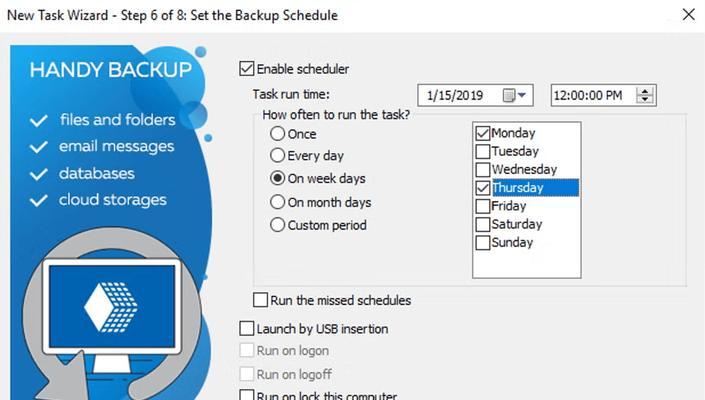Viewport: 705px width, 400px height.
Task: Check the Wednesday box
Action: tap(482, 169)
